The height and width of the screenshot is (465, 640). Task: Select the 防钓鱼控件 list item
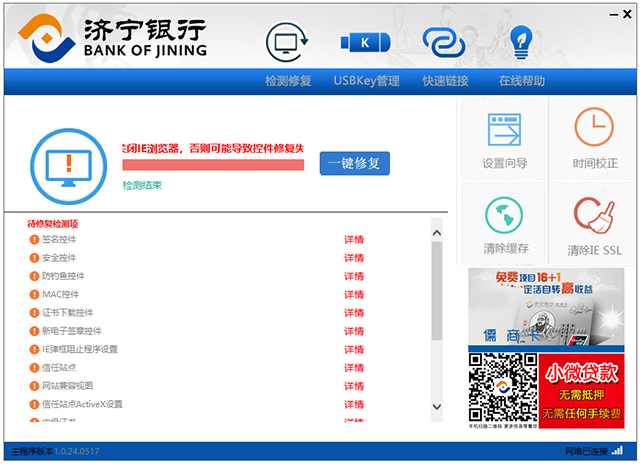click(x=63, y=276)
